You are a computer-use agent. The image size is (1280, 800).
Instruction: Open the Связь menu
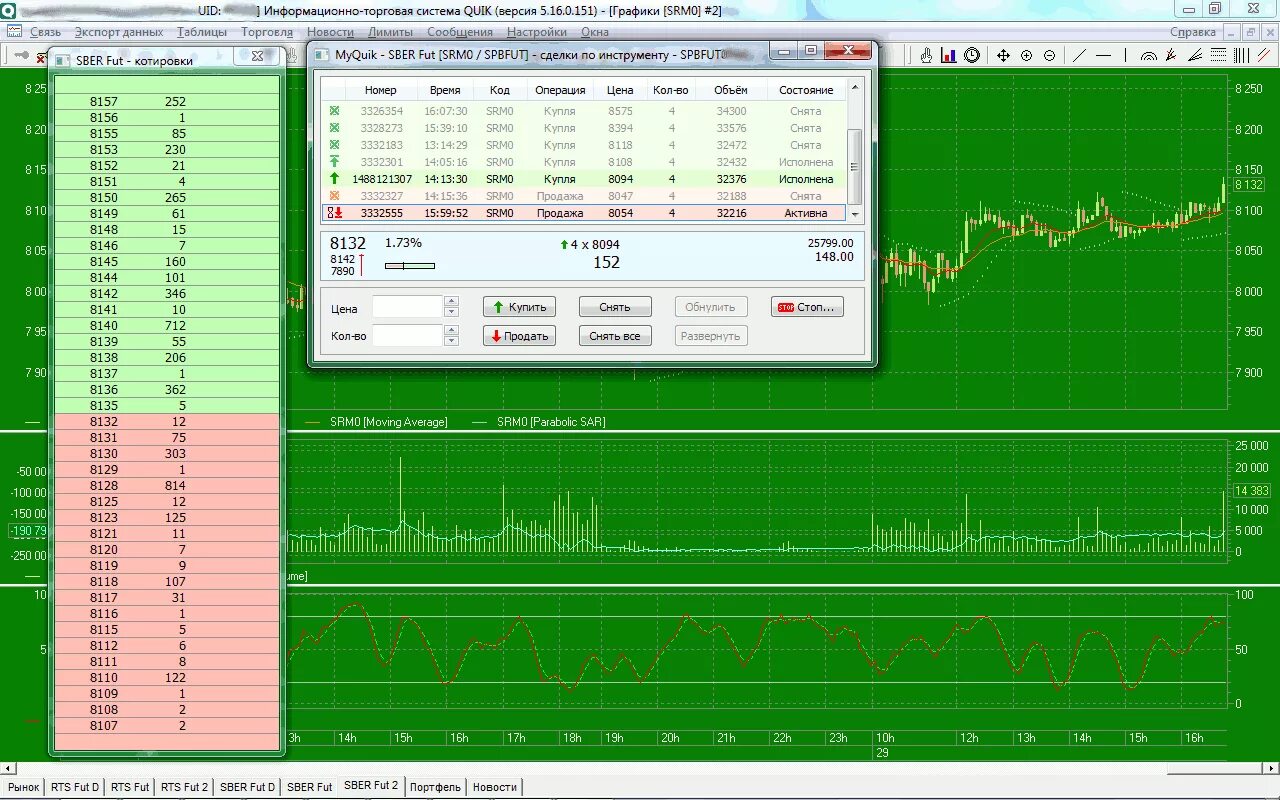pyautogui.click(x=45, y=32)
